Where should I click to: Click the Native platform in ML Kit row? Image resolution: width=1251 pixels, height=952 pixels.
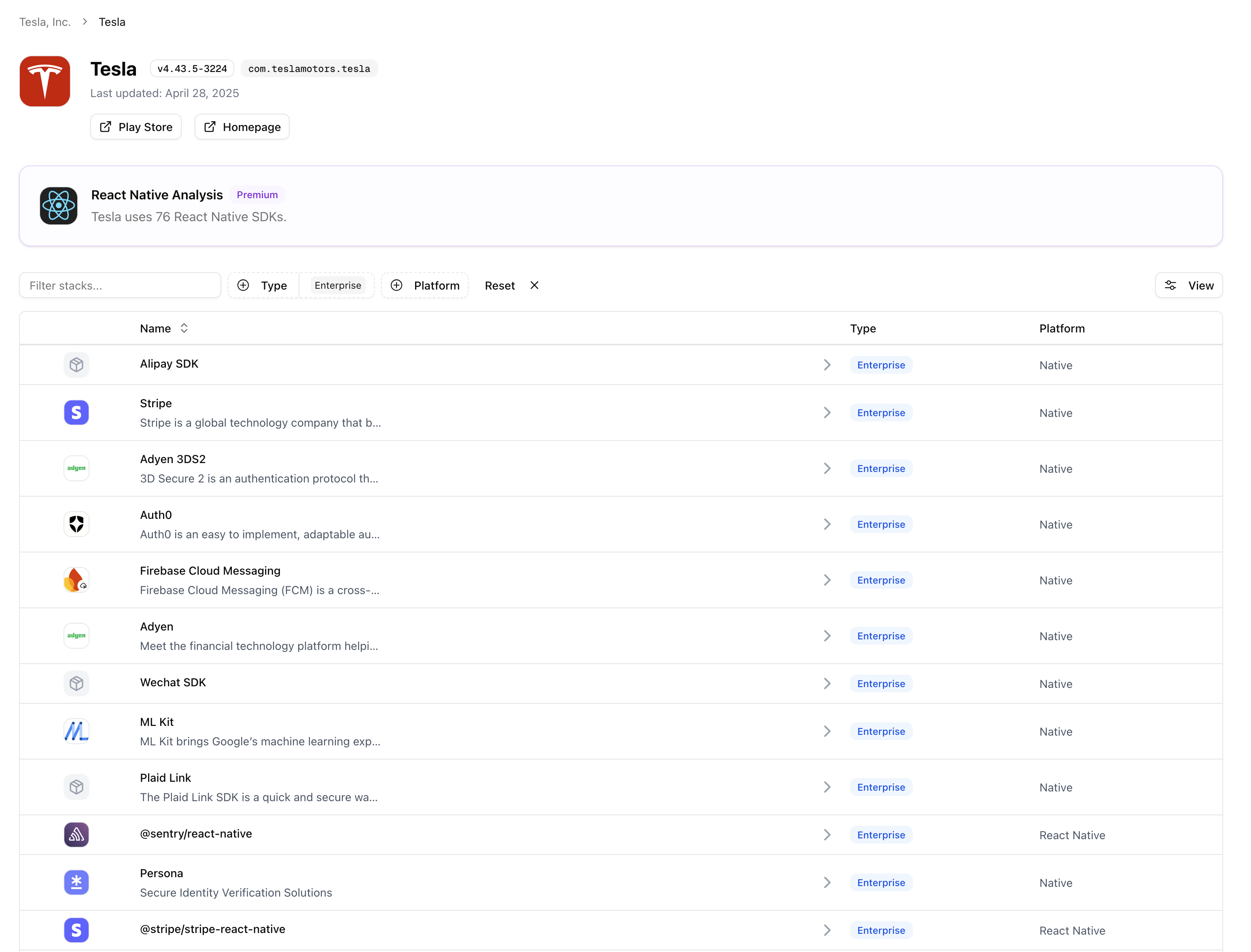click(x=1056, y=732)
